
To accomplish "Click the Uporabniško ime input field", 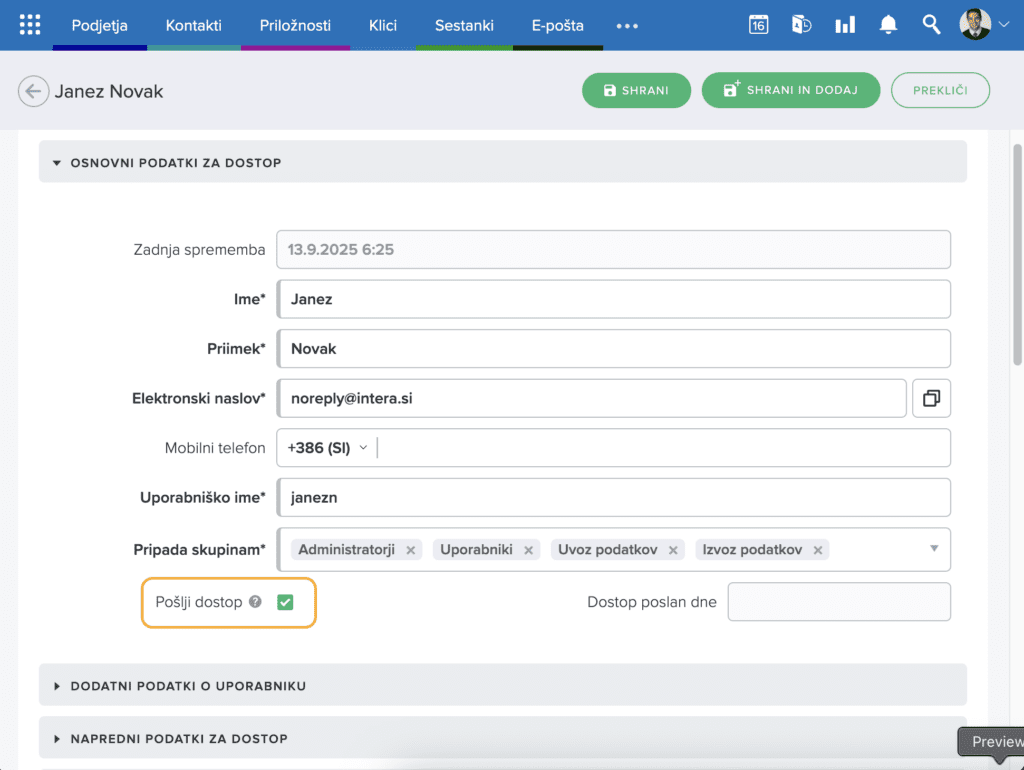I will (613, 497).
